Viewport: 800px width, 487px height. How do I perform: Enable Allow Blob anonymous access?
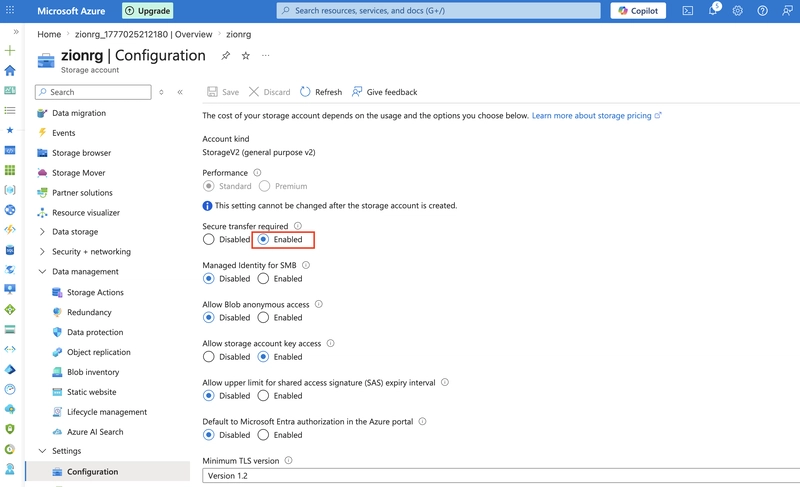[263, 318]
